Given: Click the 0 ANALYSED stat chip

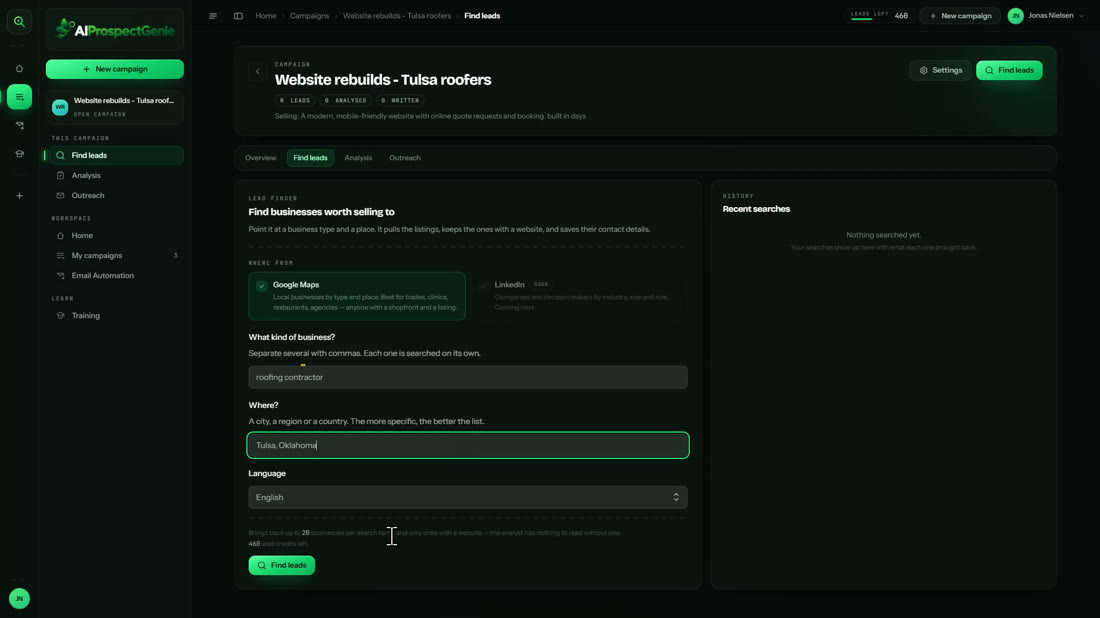Looking at the screenshot, I should (x=345, y=100).
